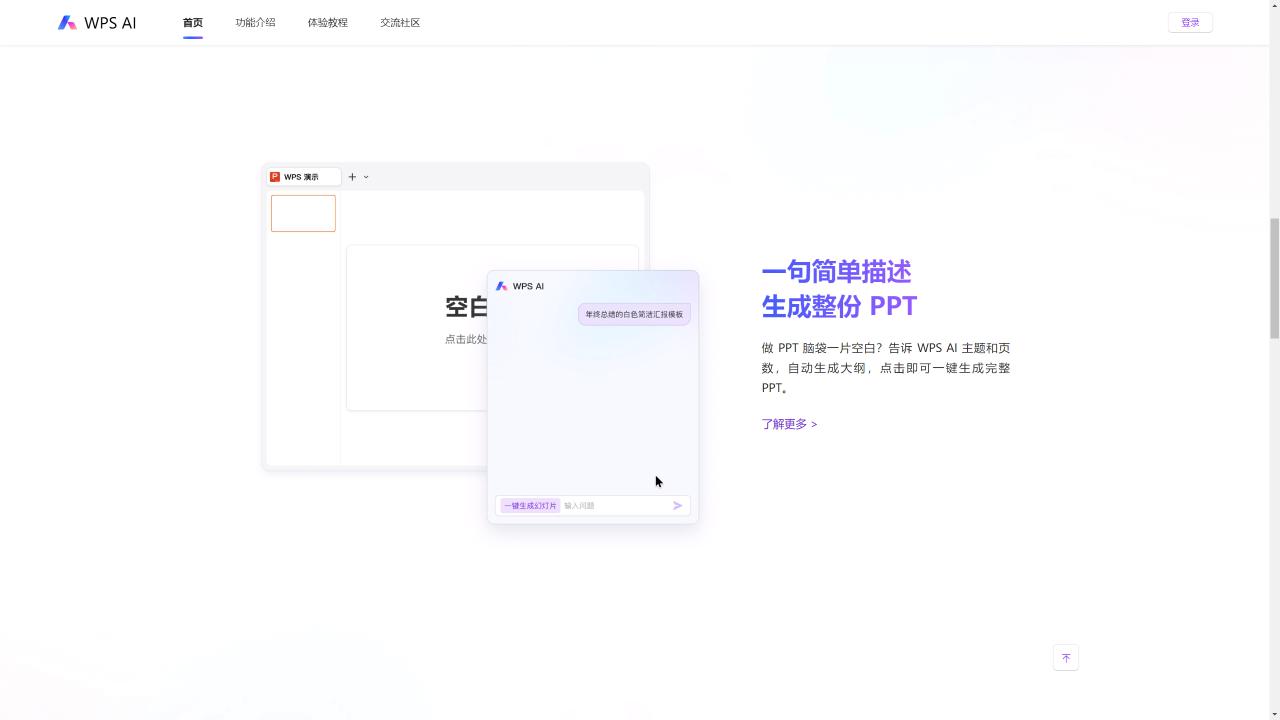Expand the chevron next to the plus icon
Image resolution: width=1280 pixels, height=720 pixels.
pyautogui.click(x=366, y=177)
